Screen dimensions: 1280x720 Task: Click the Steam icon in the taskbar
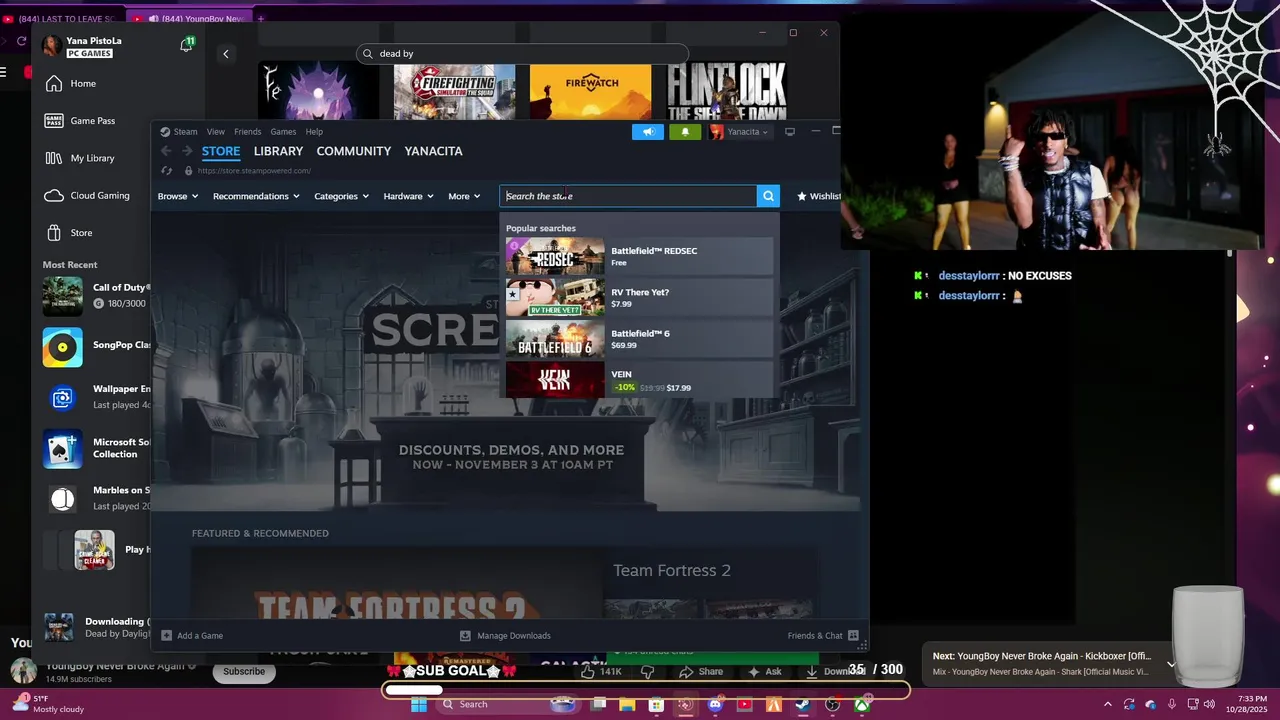803,705
